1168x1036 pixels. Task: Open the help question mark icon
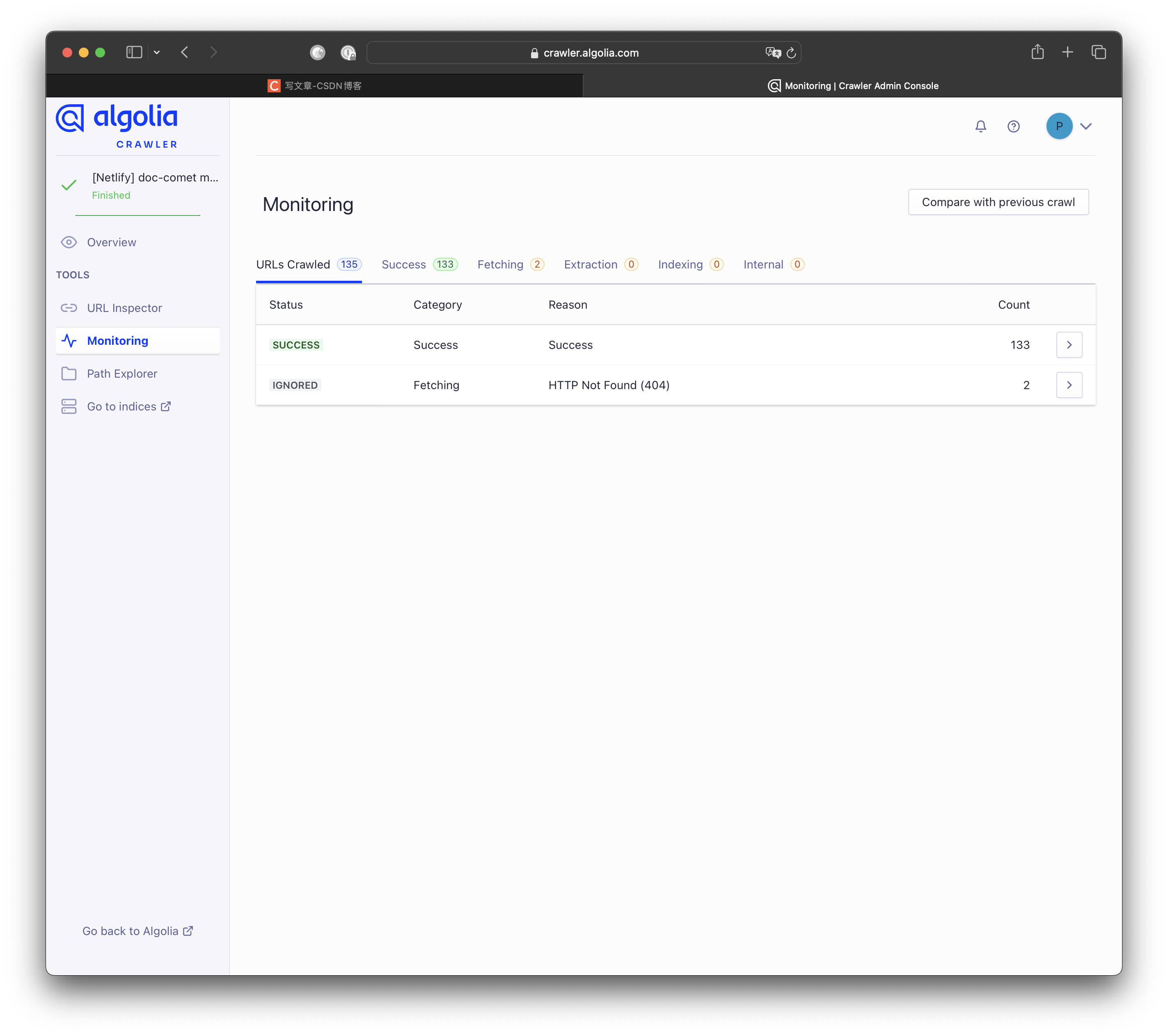click(x=1013, y=126)
